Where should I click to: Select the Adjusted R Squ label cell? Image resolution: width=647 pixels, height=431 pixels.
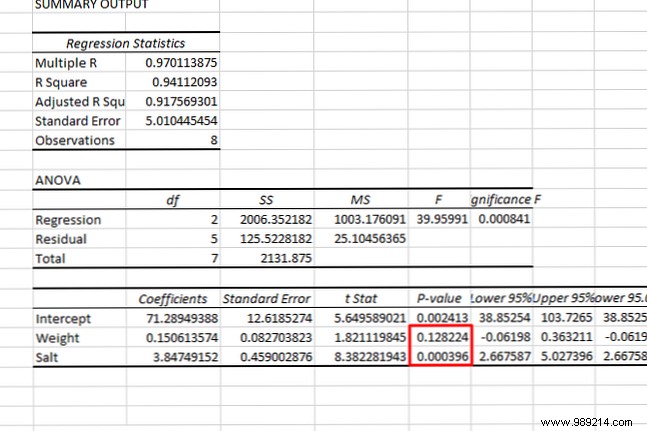80,102
